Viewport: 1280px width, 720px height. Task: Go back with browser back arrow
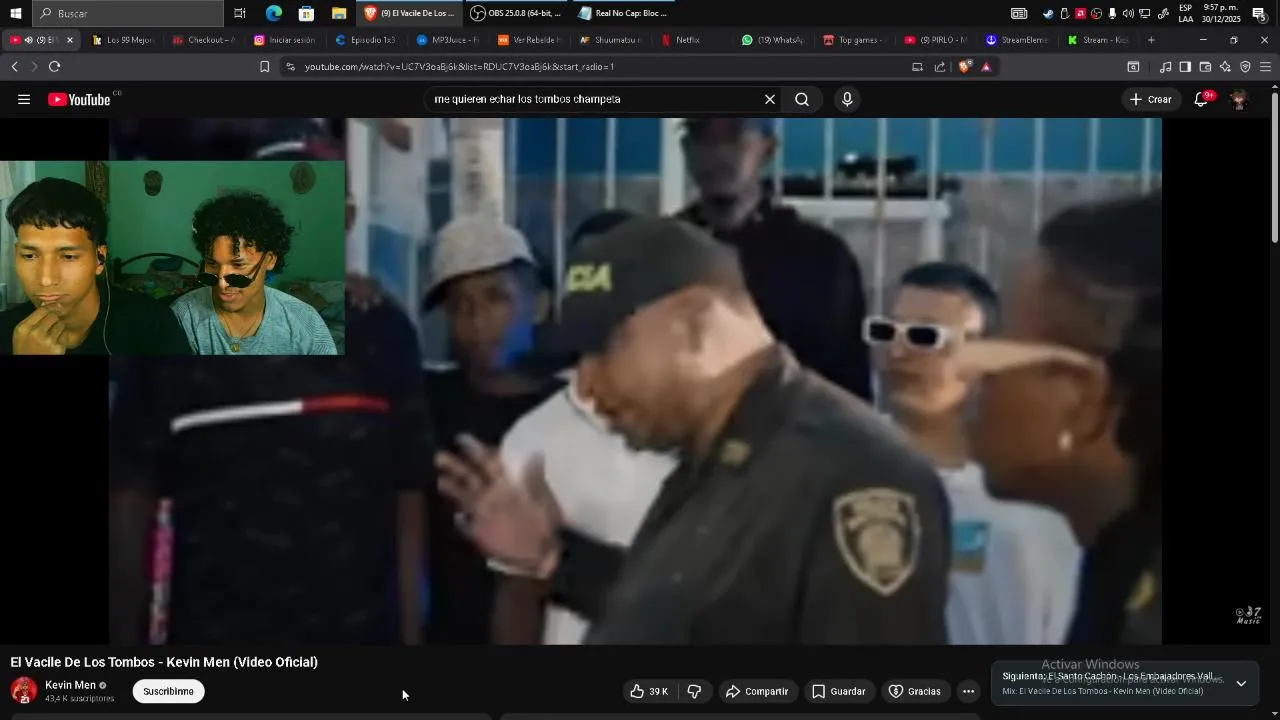point(14,67)
